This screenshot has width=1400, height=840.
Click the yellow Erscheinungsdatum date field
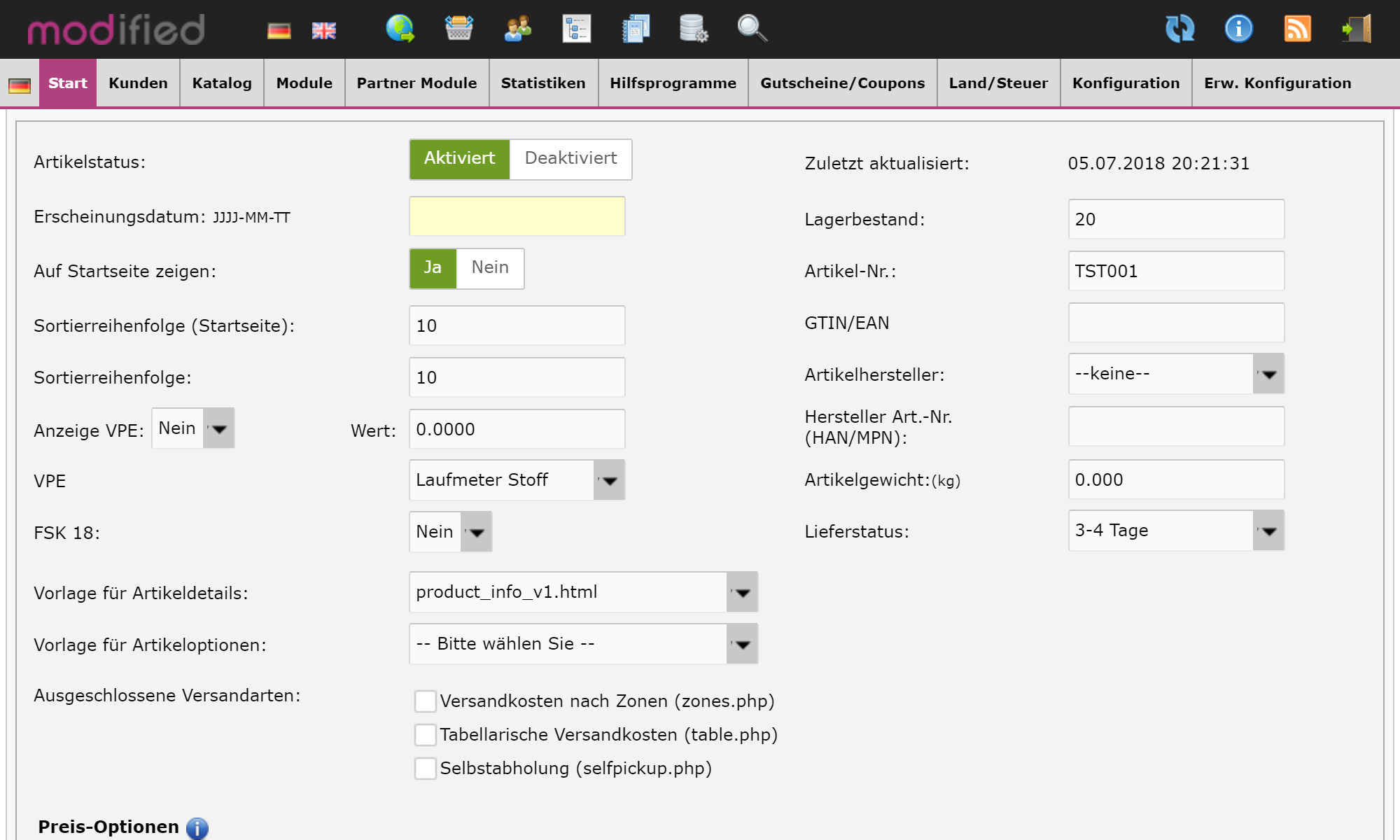click(517, 216)
